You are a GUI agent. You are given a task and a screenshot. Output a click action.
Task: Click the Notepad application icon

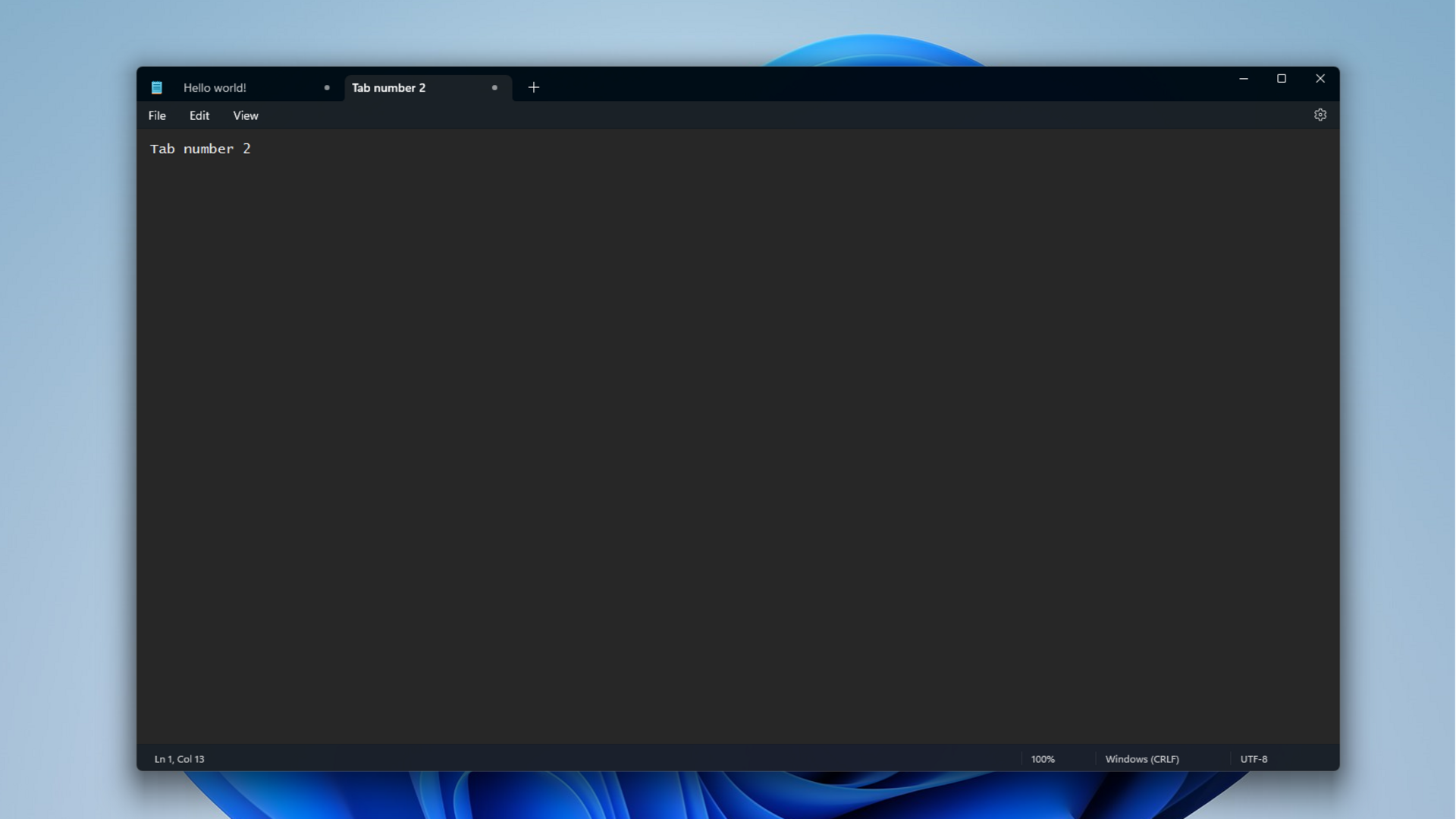[x=157, y=87]
